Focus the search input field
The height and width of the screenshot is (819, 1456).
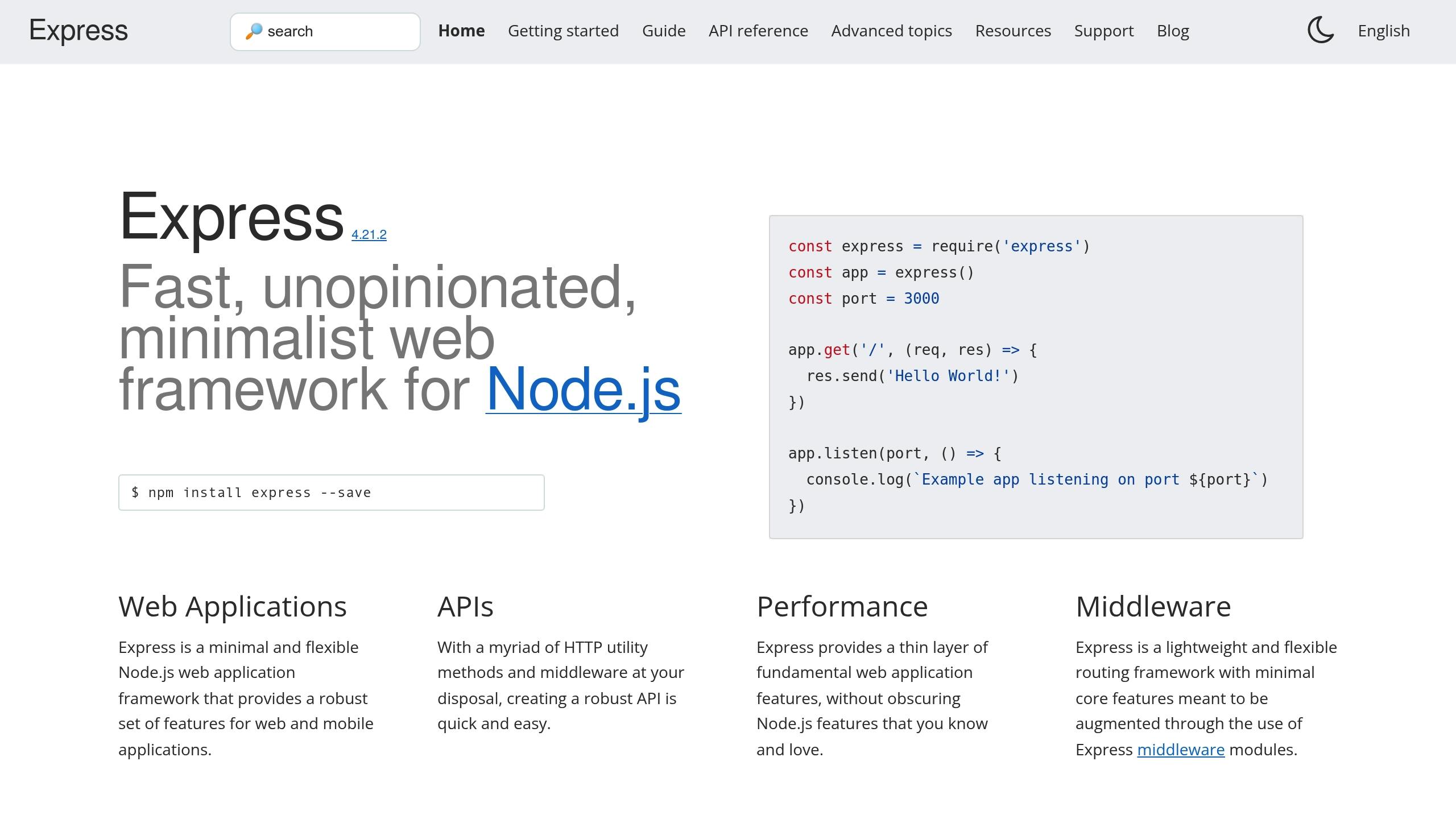pyautogui.click(x=325, y=32)
